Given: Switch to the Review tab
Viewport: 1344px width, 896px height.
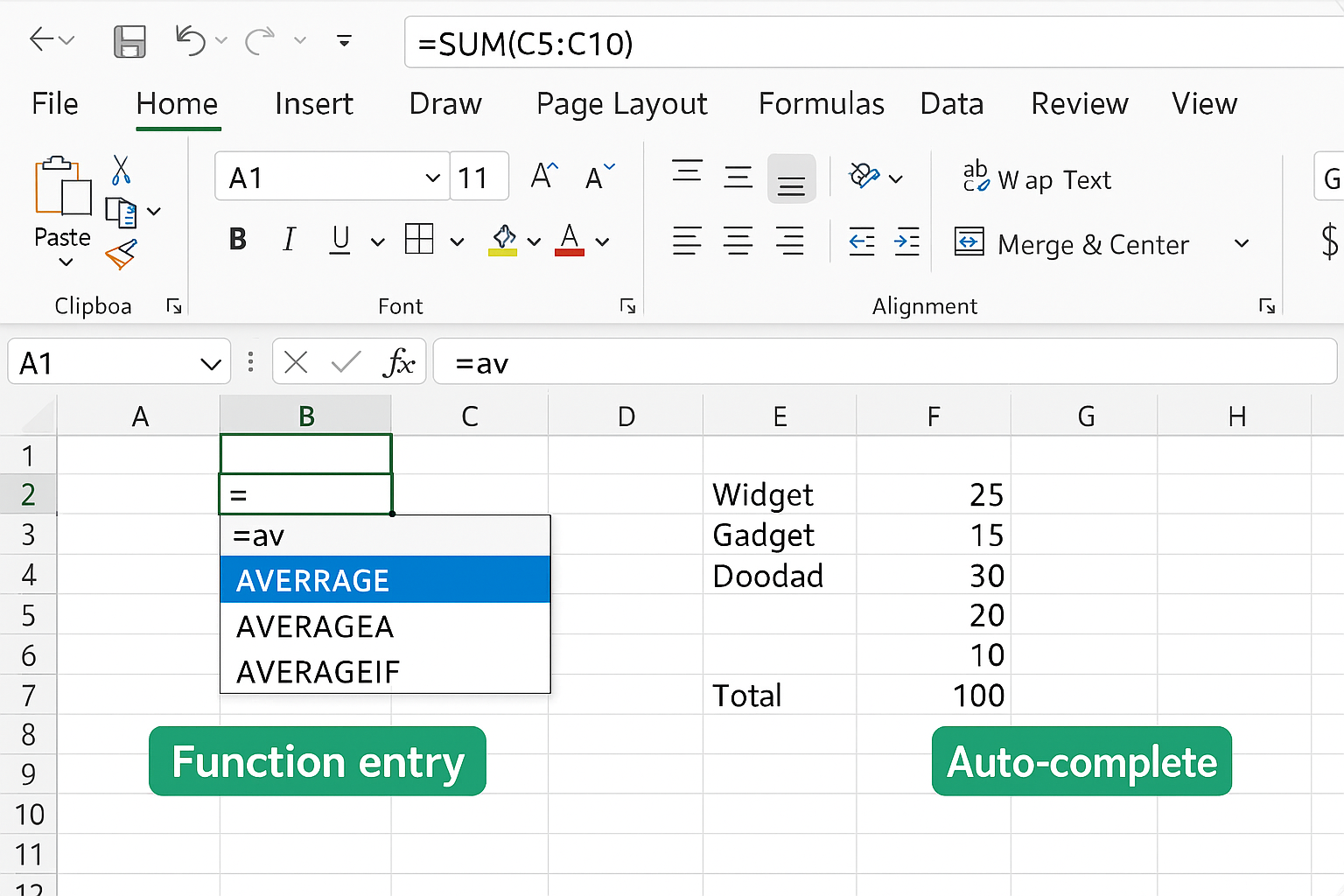Looking at the screenshot, I should pos(1079,103).
